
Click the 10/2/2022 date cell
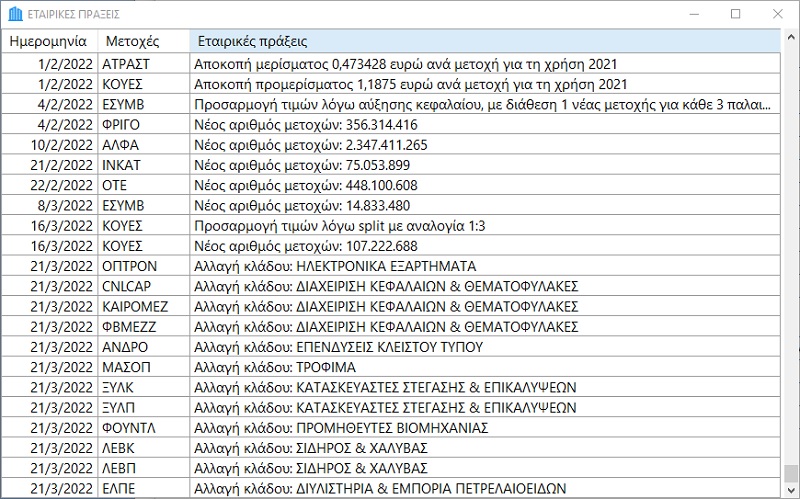[49, 145]
